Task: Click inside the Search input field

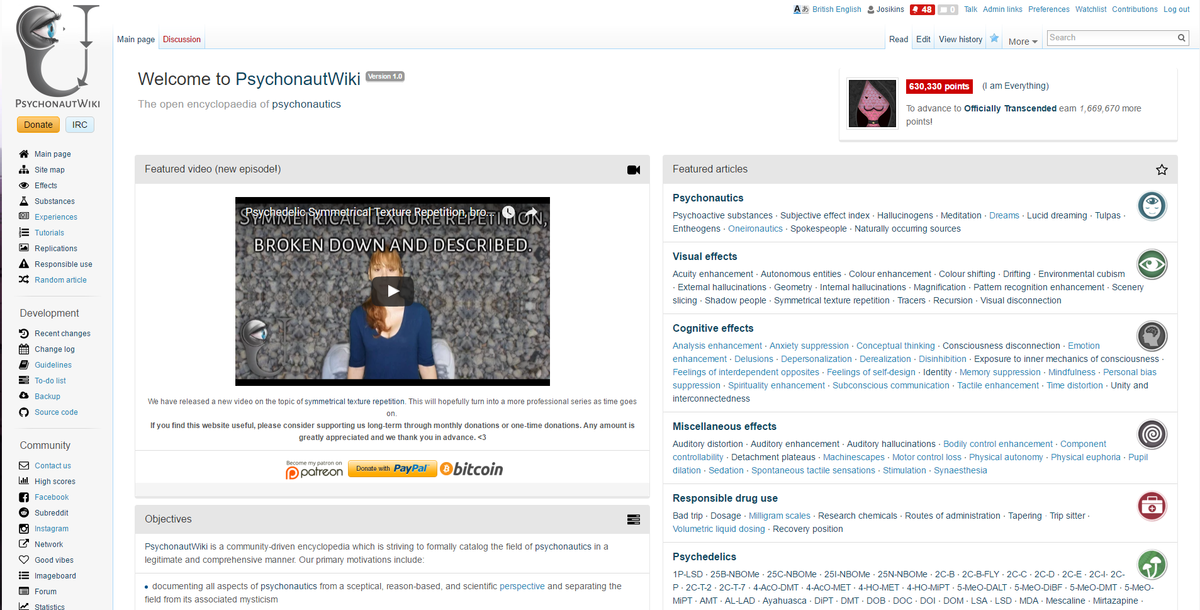Action: 1110,37
